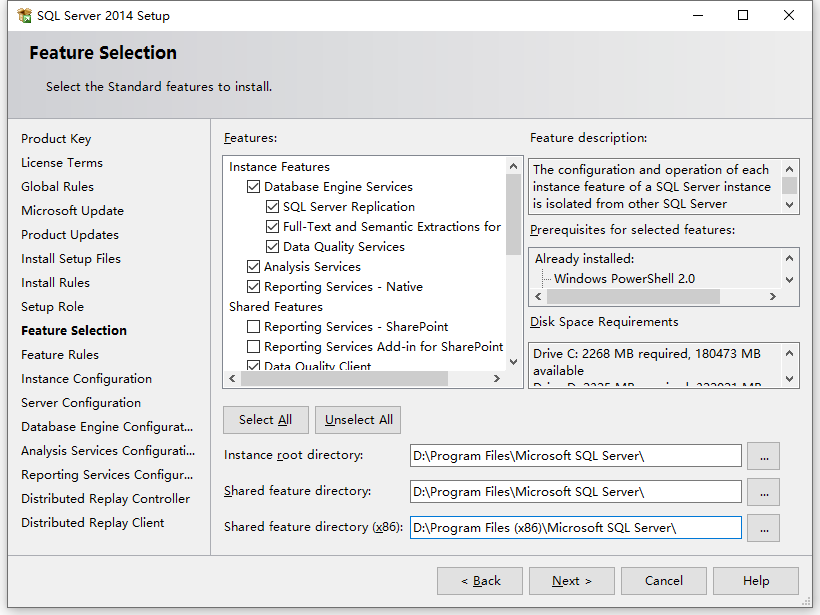Select the Instance Features tree heading
Image resolution: width=820 pixels, height=615 pixels.
coord(279,167)
